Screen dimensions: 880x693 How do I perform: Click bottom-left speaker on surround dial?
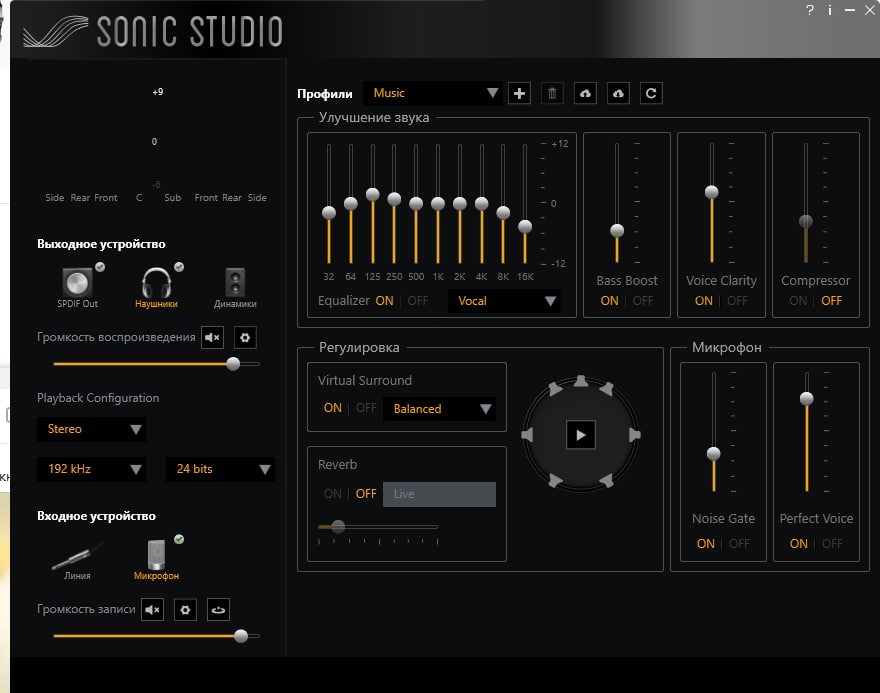point(555,480)
